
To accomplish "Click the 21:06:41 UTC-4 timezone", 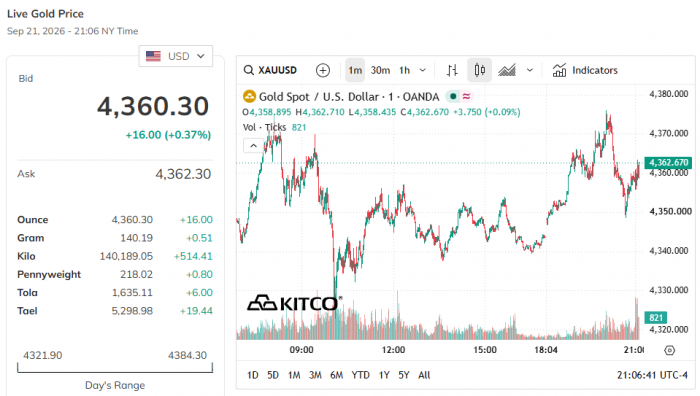I will point(652,375).
